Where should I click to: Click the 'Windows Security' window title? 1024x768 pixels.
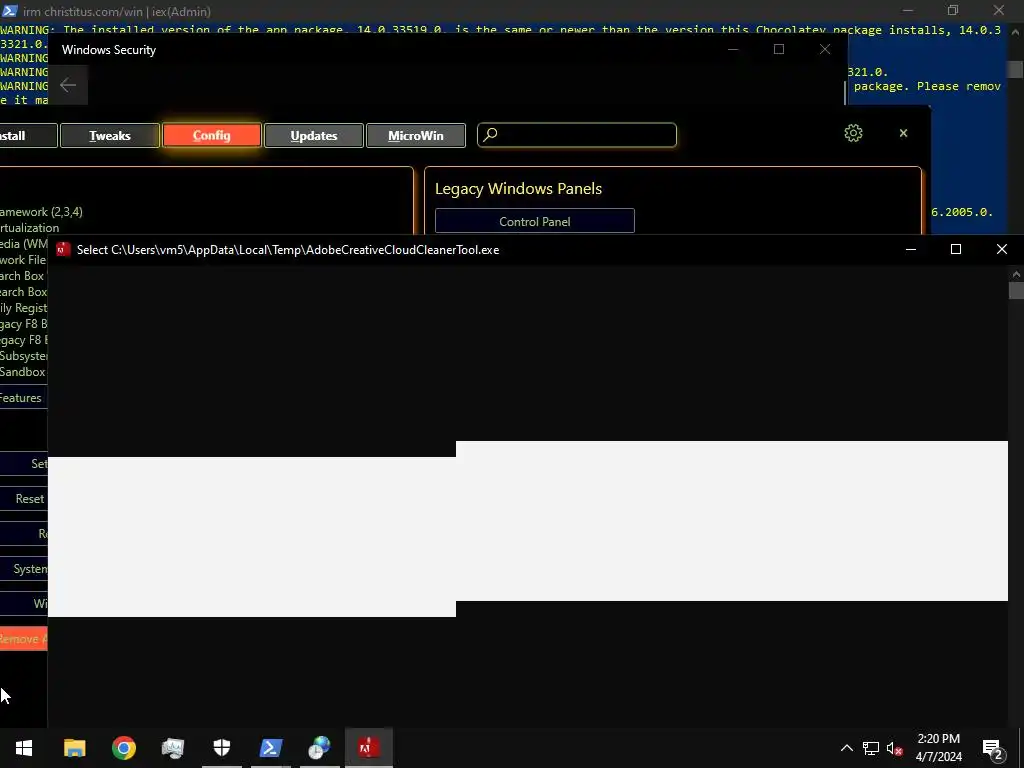tap(109, 50)
